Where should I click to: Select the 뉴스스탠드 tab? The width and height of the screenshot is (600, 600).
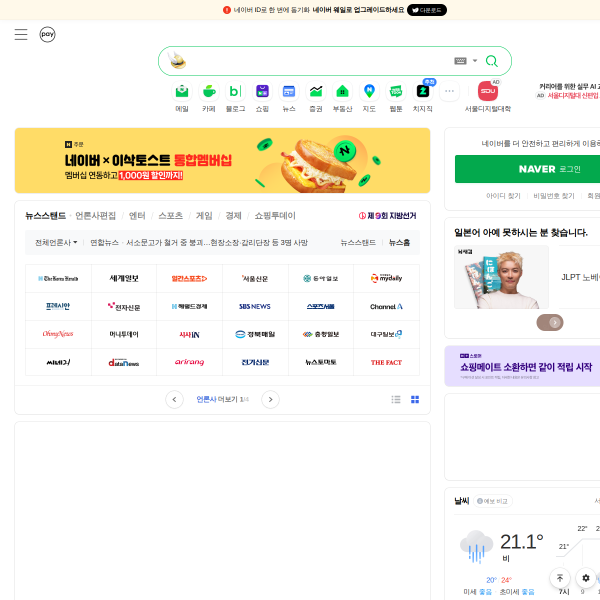point(46,216)
